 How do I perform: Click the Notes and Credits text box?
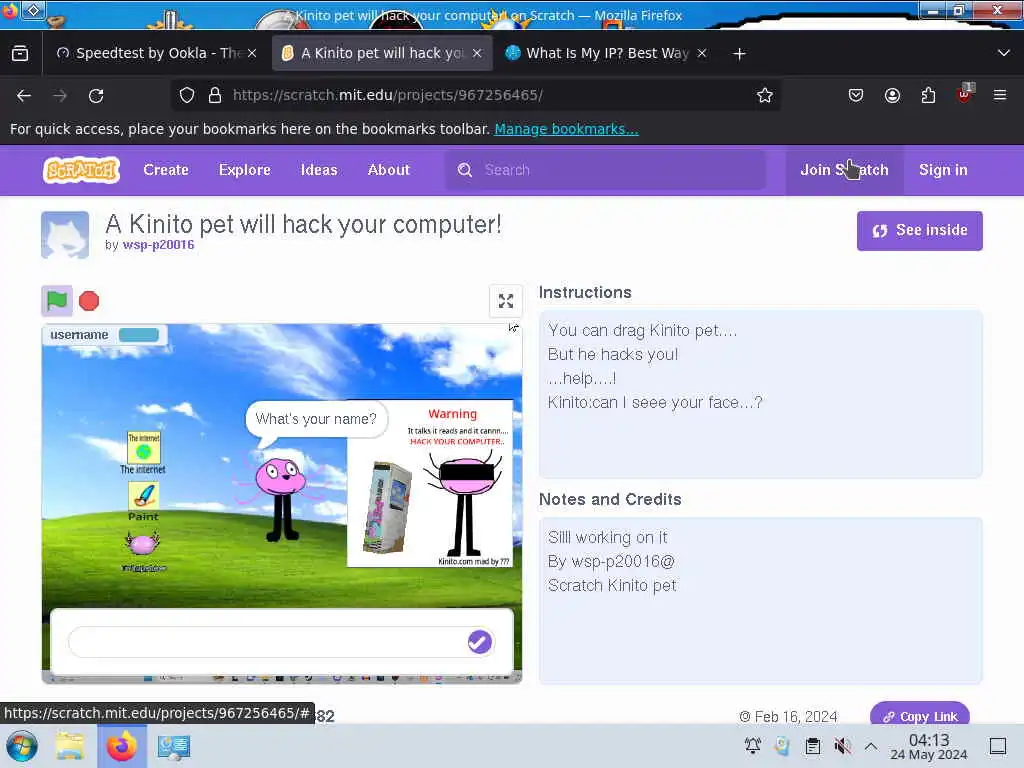tap(760, 601)
